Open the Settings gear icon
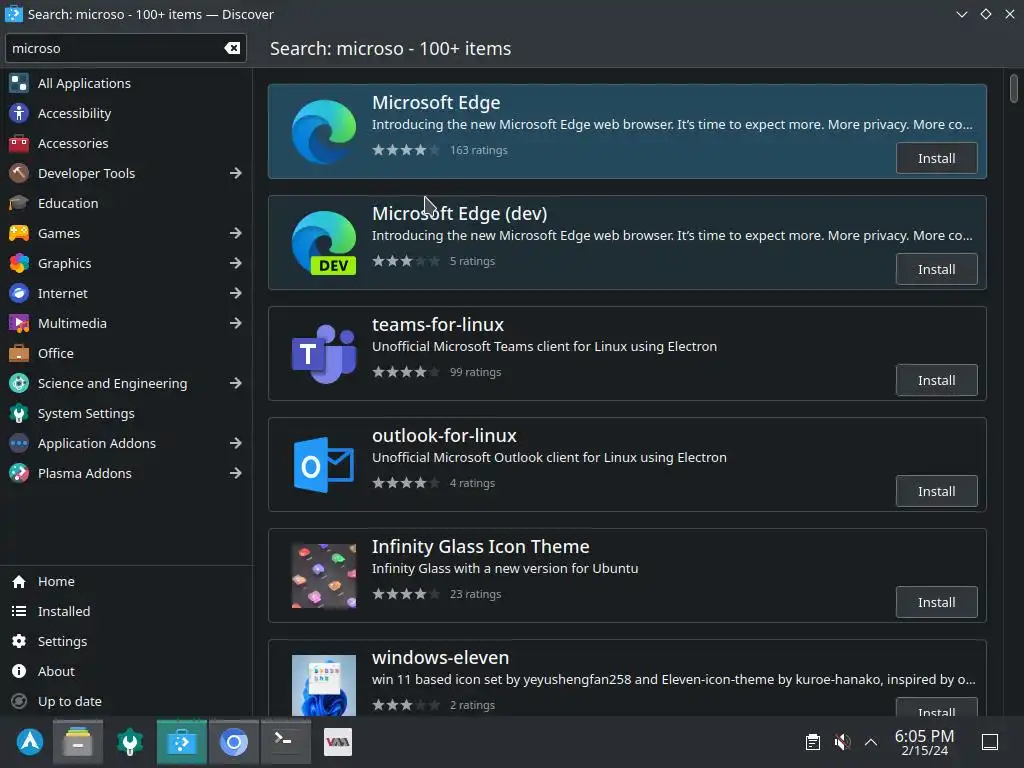 coord(19,641)
